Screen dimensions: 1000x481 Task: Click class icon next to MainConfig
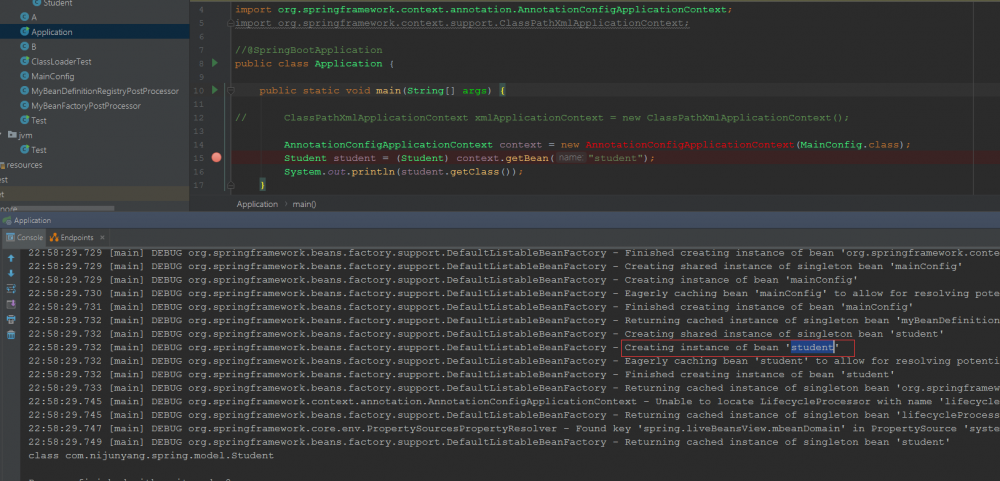click(x=24, y=76)
